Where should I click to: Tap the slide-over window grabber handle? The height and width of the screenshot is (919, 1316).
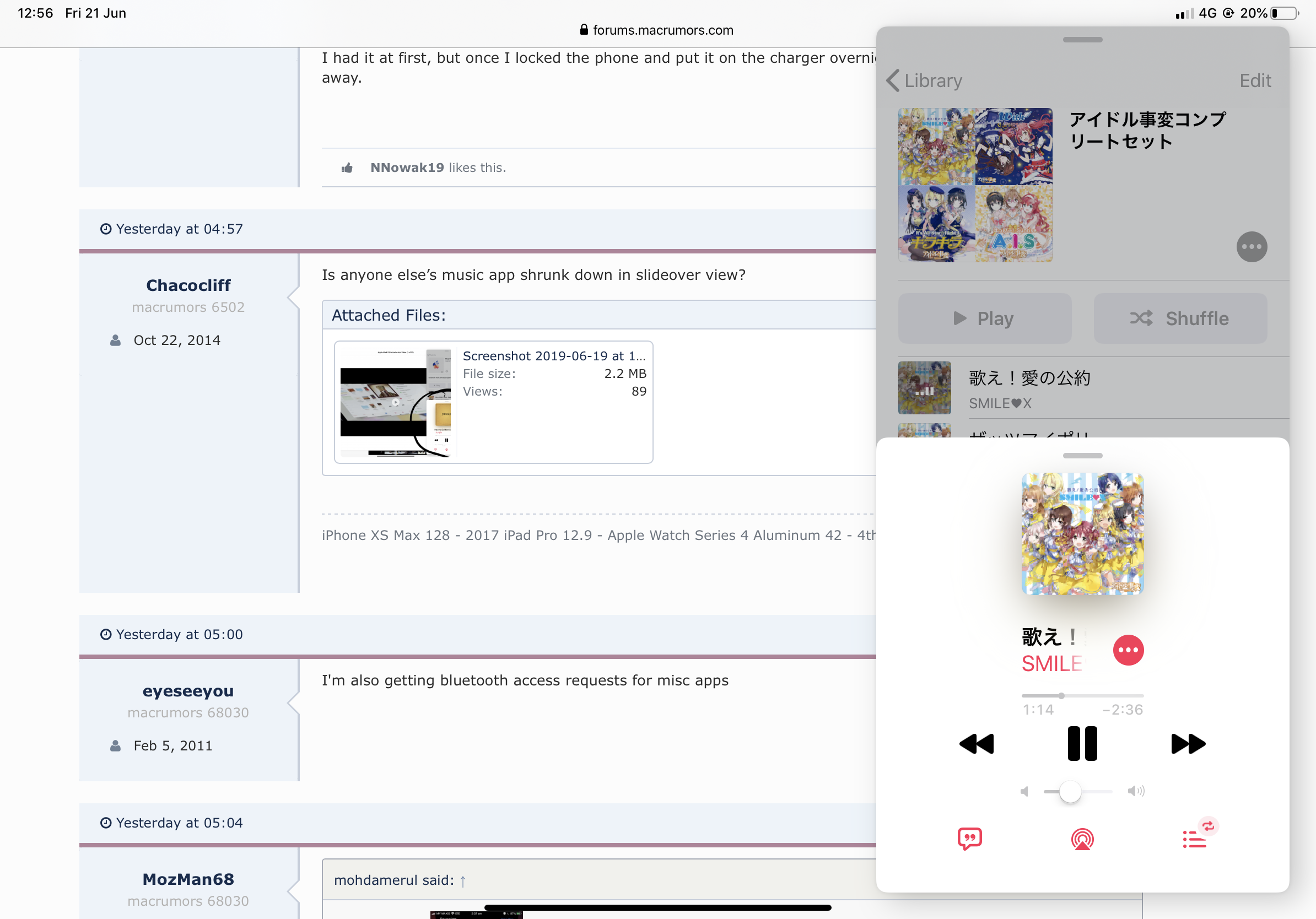pyautogui.click(x=1082, y=40)
